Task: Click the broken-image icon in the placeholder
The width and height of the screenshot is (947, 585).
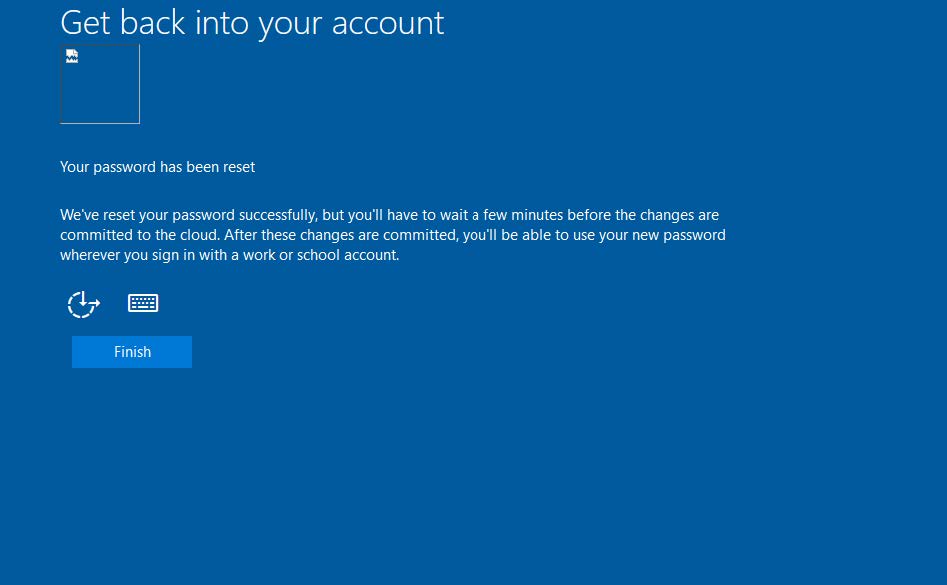Action: 71,56
